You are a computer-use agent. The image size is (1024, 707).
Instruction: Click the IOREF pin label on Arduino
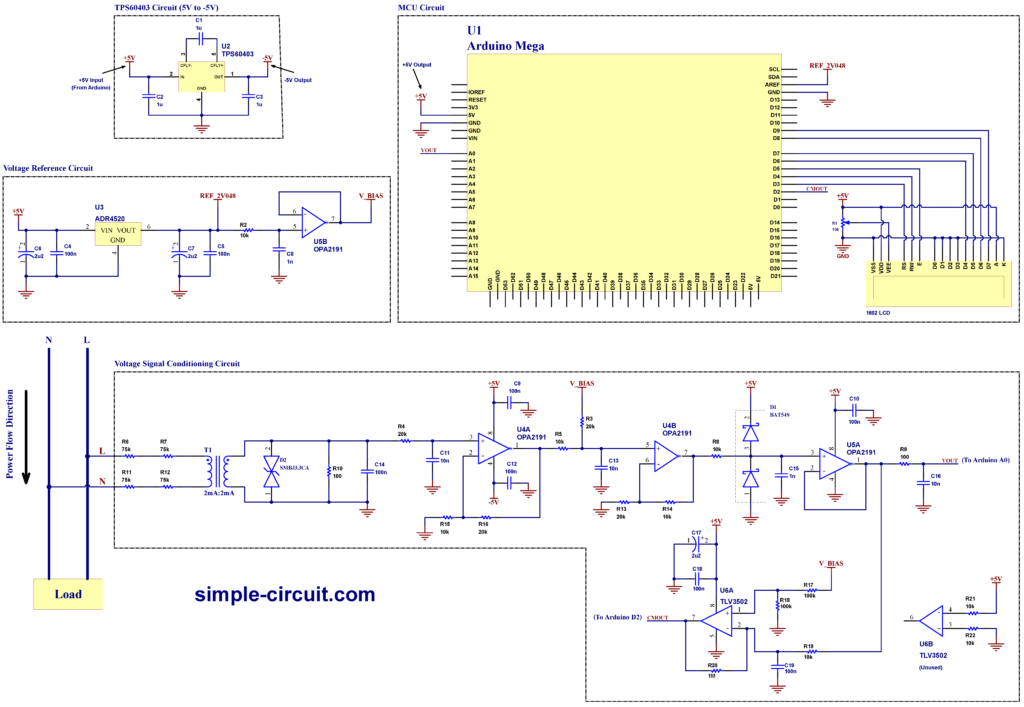pyautogui.click(x=477, y=92)
